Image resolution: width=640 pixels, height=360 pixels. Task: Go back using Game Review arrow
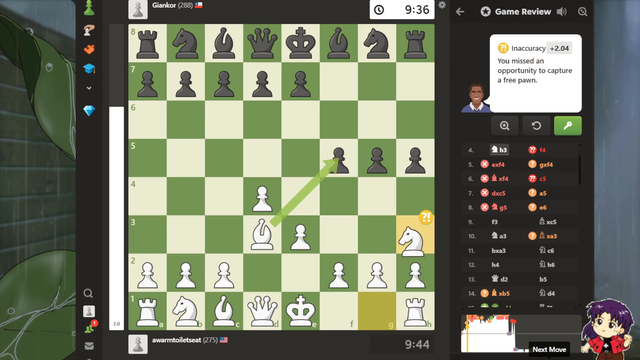(460, 11)
